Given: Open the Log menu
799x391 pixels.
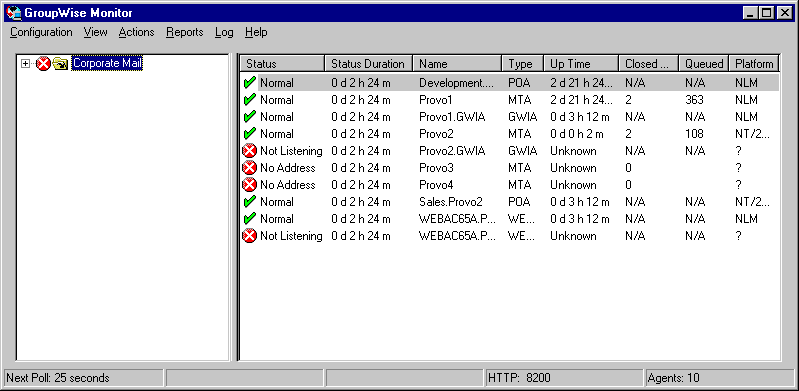Looking at the screenshot, I should click(x=224, y=32).
